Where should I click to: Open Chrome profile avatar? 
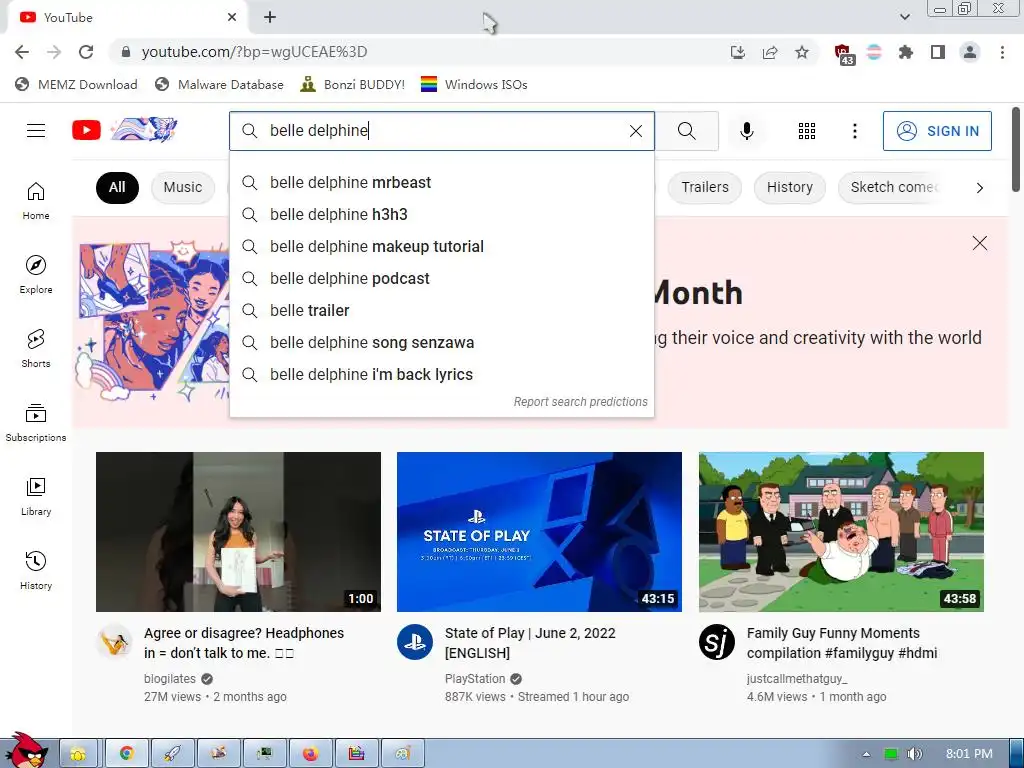pyautogui.click(x=970, y=52)
